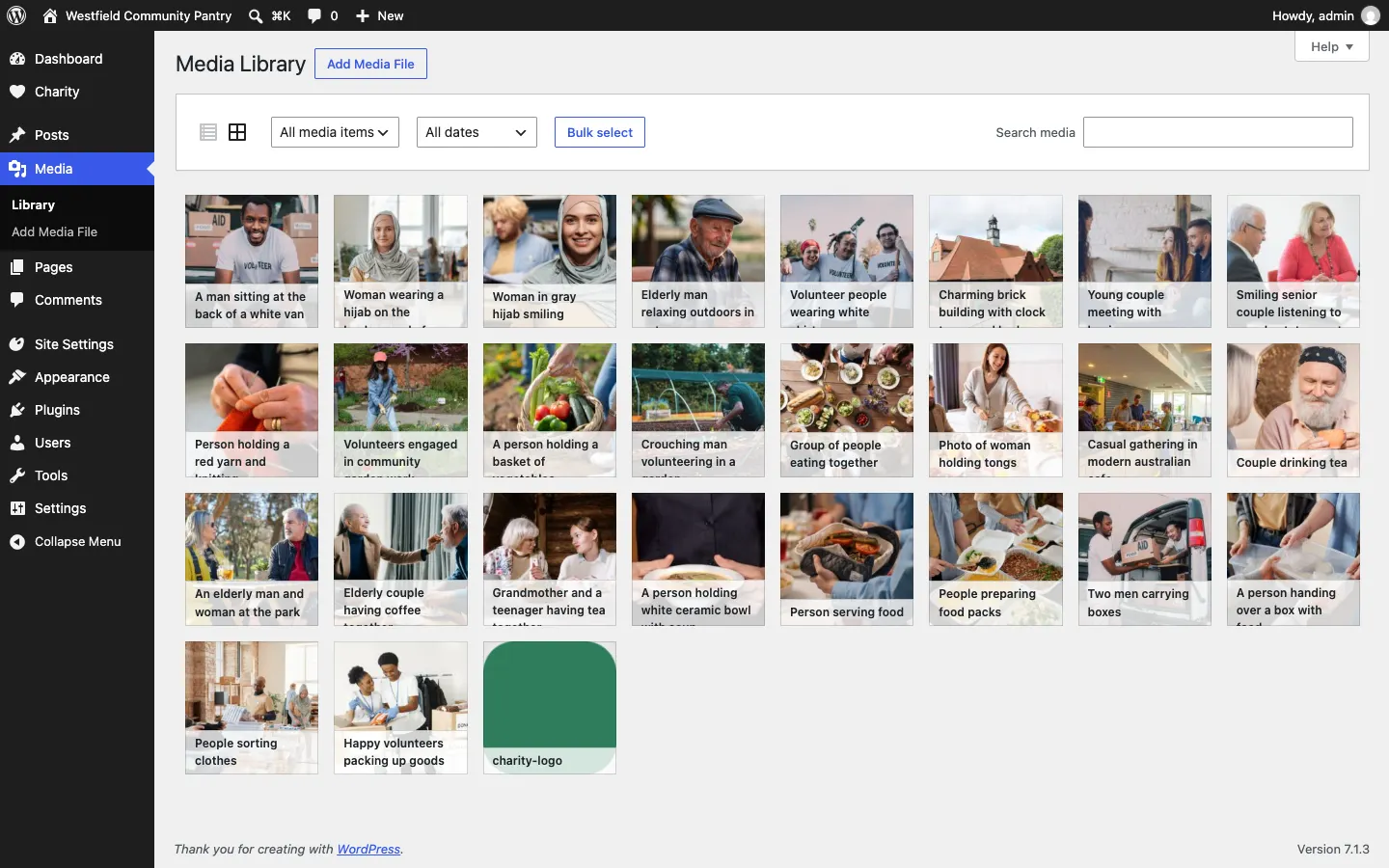Select the Woman in gray hijab smiling image

pyautogui.click(x=550, y=261)
